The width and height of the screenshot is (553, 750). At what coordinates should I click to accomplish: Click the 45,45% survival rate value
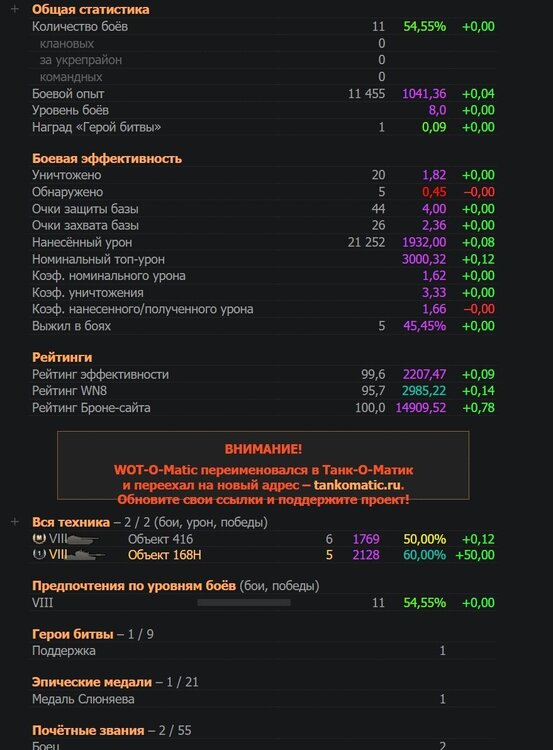tap(424, 326)
